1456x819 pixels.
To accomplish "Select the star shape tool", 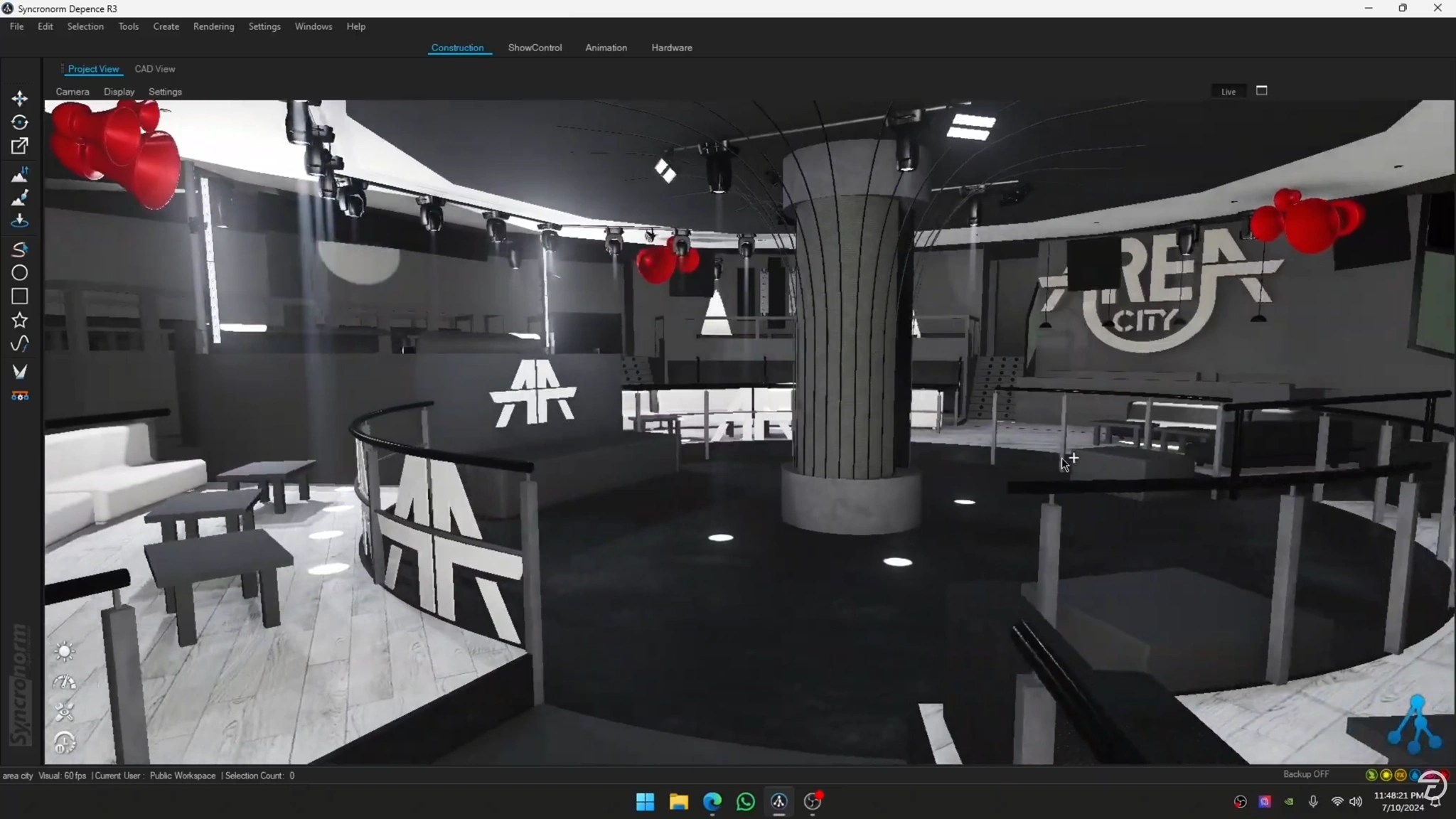I will pyautogui.click(x=19, y=321).
